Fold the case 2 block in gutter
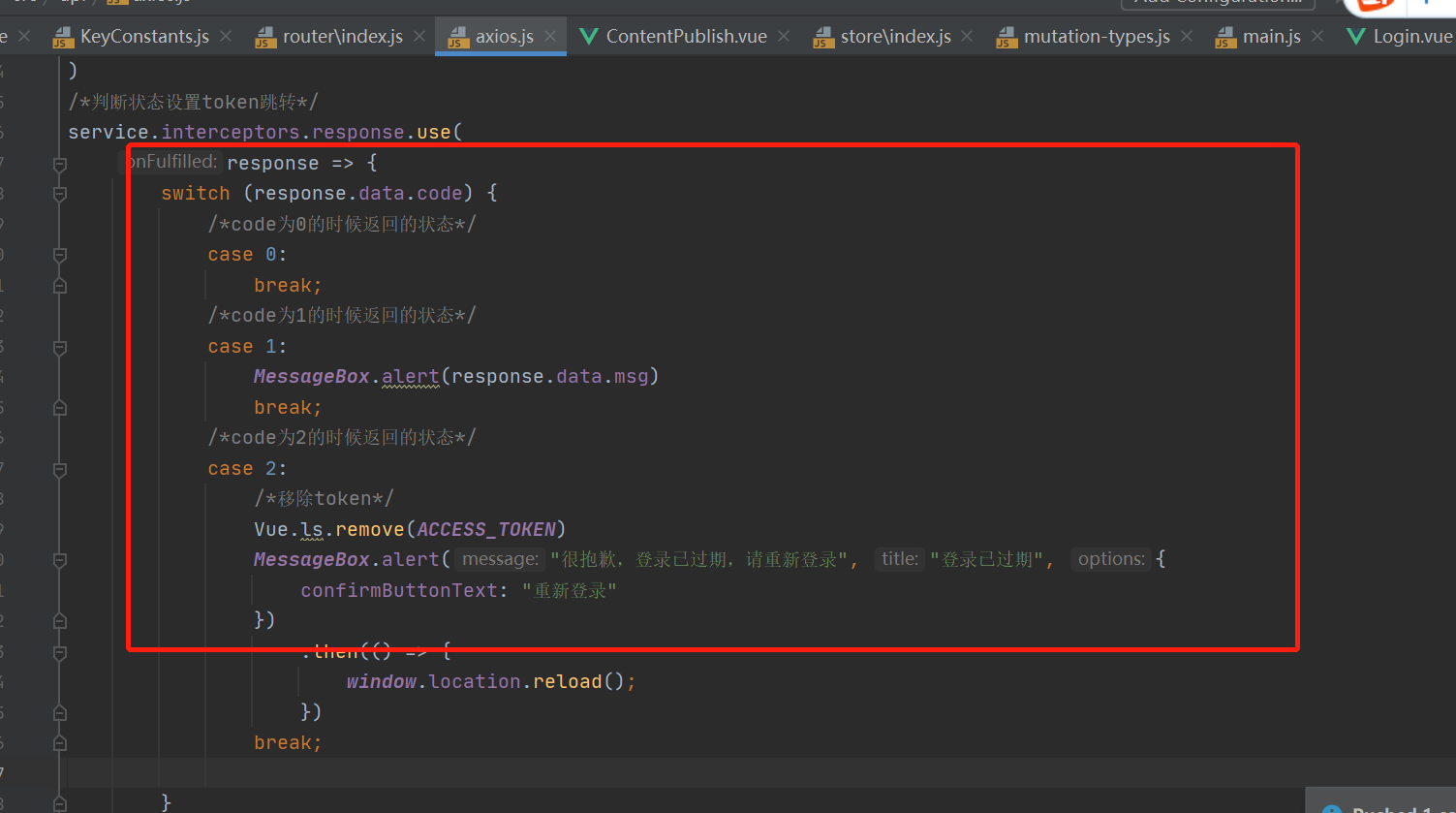This screenshot has height=813, width=1456. [60, 469]
